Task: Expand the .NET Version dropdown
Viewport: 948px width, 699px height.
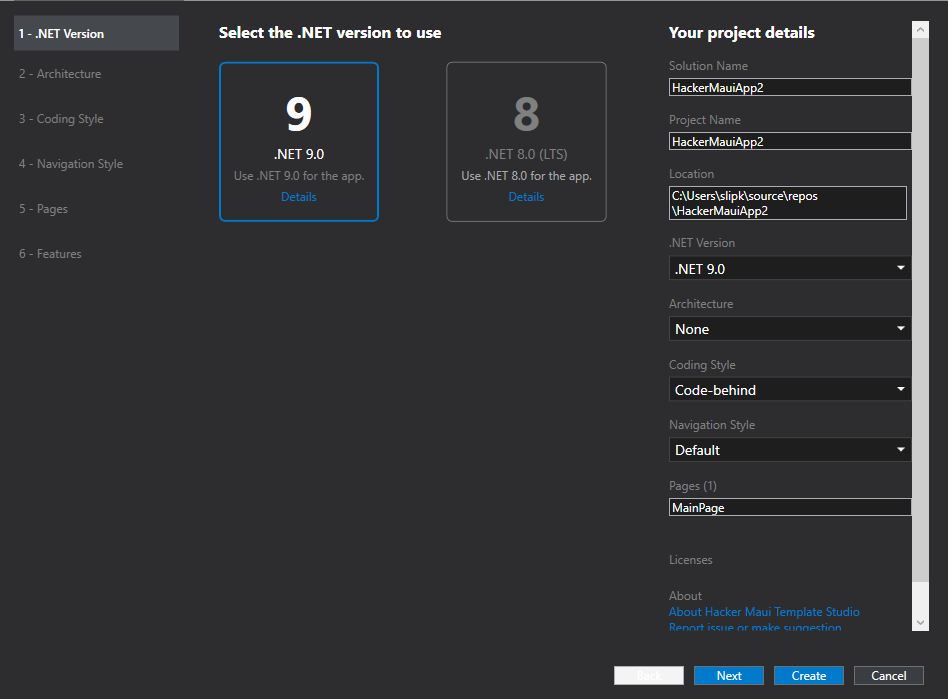Action: click(789, 268)
